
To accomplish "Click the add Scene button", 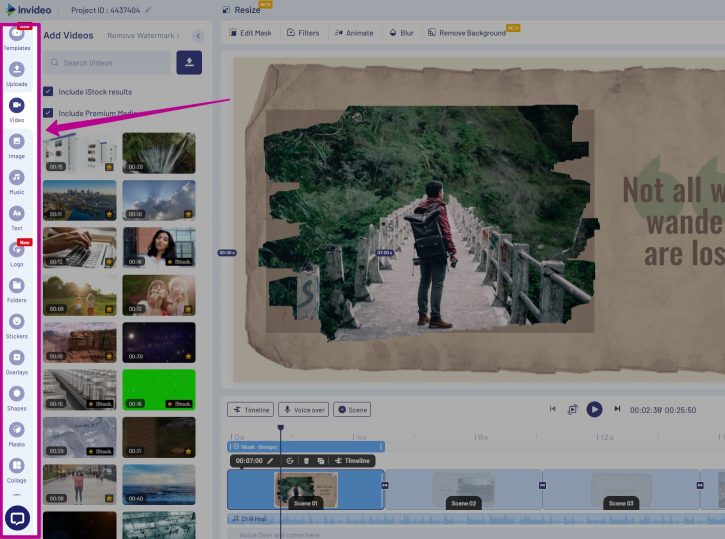I will (x=352, y=410).
